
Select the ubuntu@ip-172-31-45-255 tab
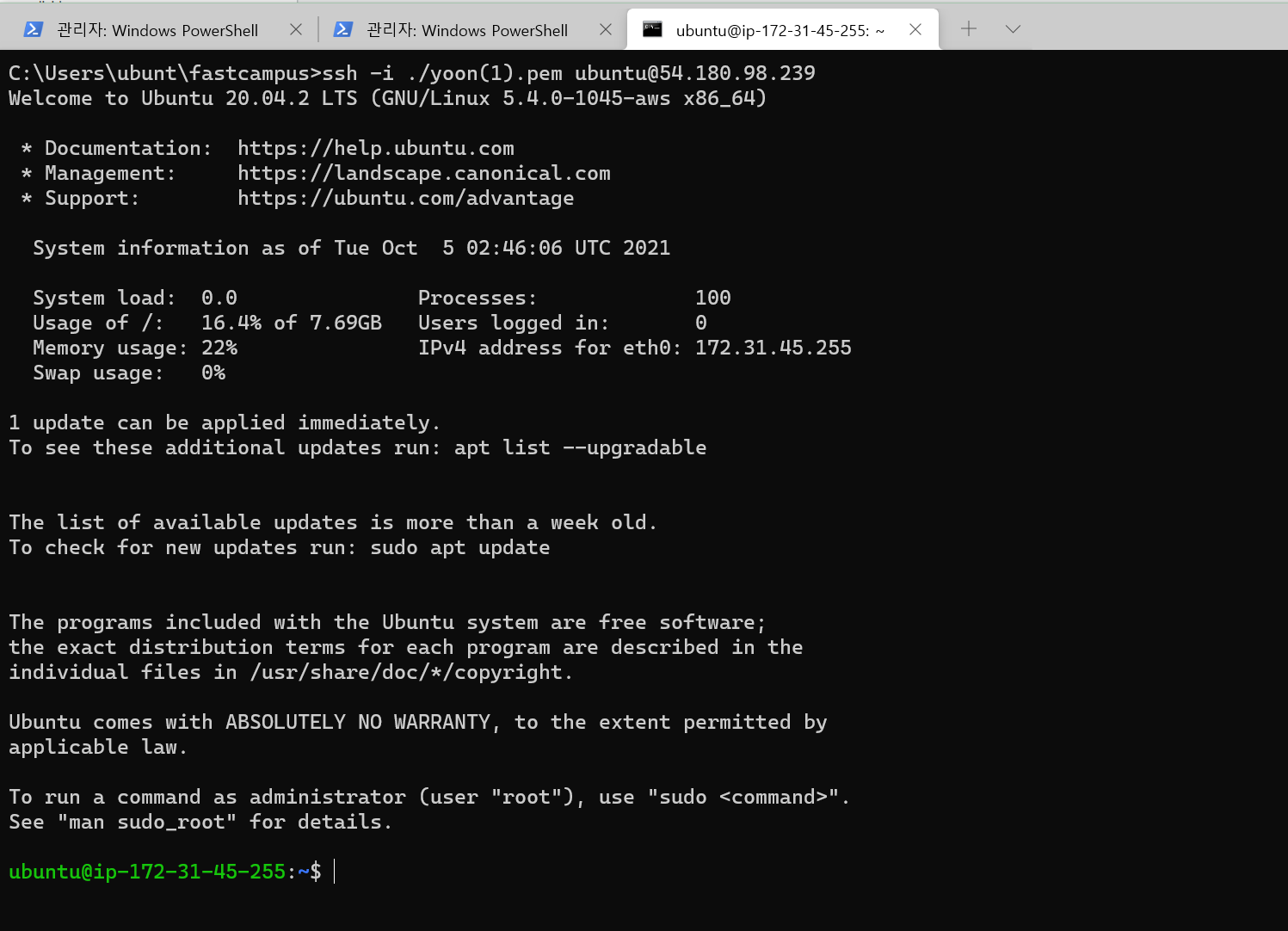783,30
